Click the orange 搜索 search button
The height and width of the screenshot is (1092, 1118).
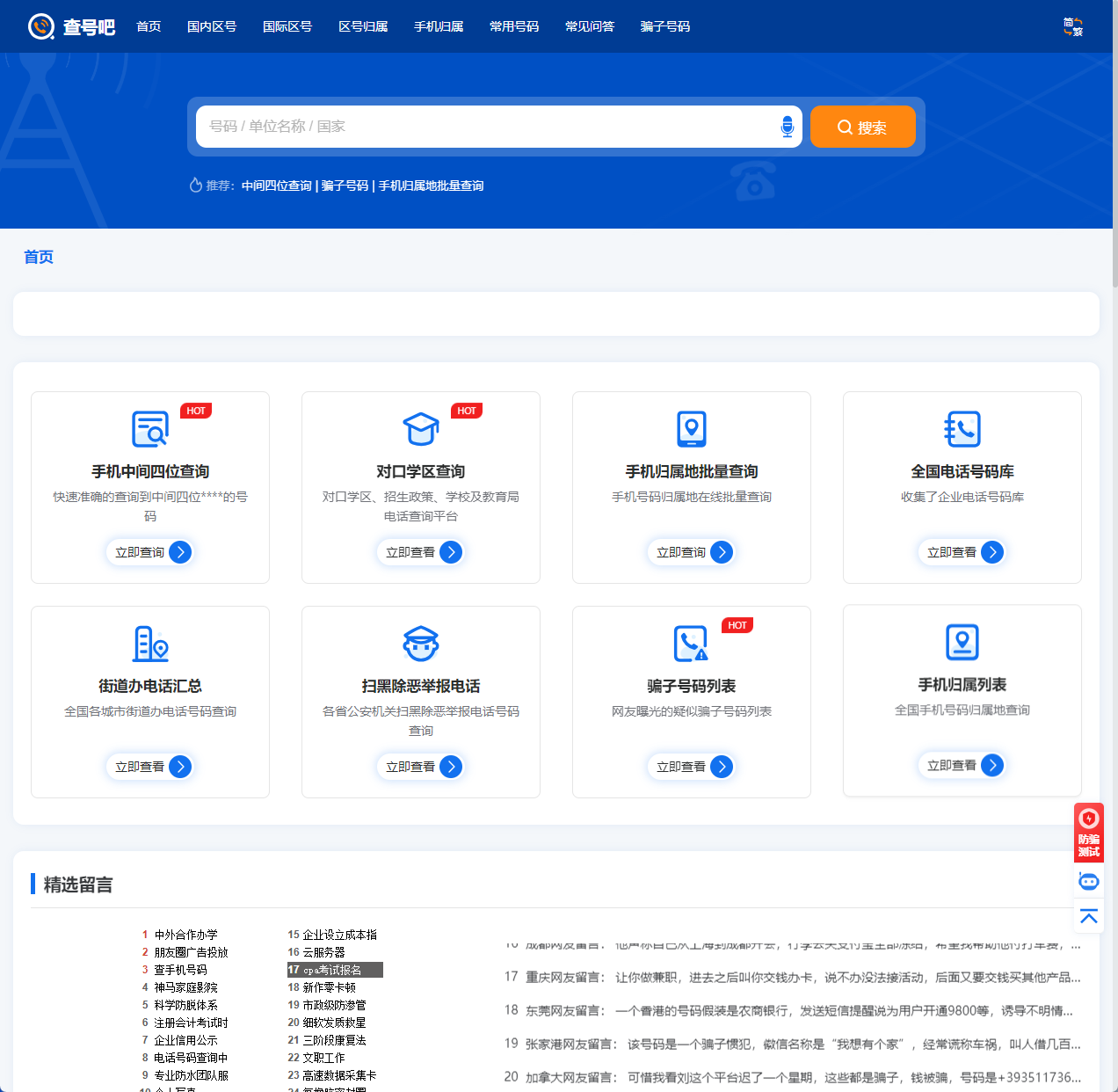pyautogui.click(x=862, y=126)
